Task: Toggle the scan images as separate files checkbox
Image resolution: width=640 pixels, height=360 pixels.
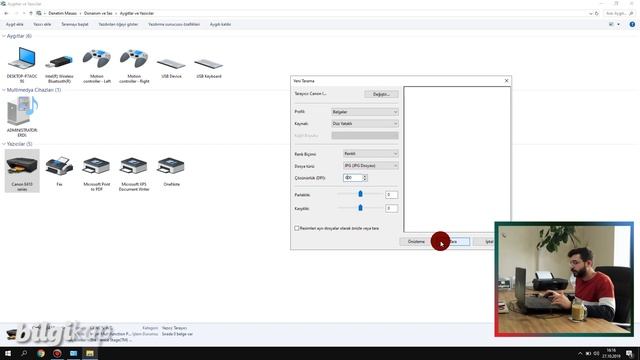Action: pos(297,228)
